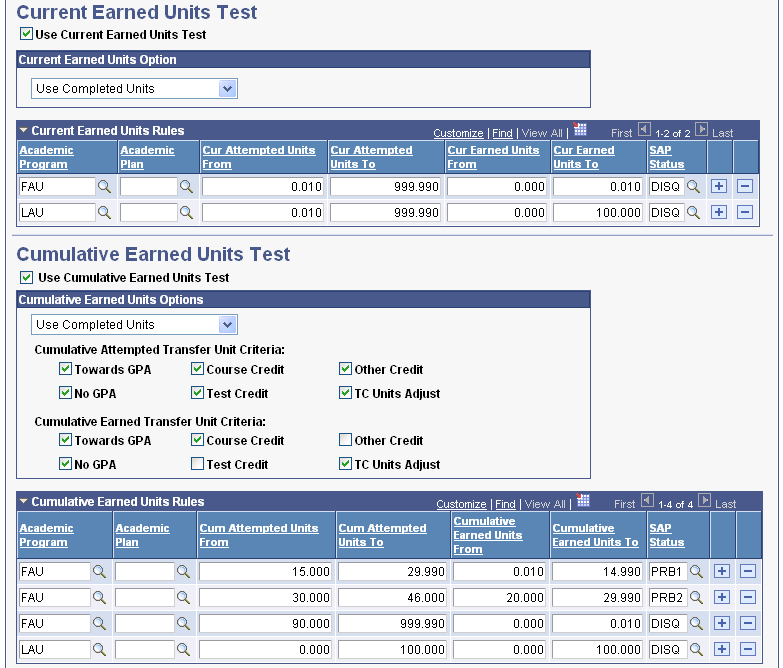Show previous row in Cumulative Earned Units Rules

tap(647, 501)
